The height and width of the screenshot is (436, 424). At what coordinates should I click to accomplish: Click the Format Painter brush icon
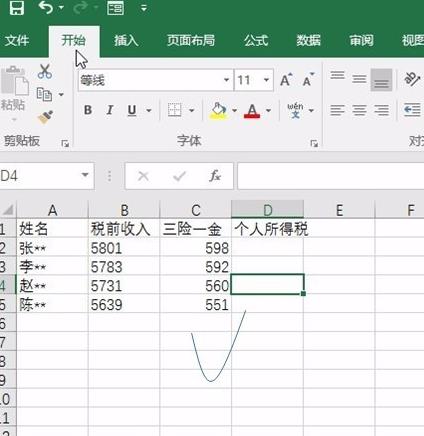[46, 117]
